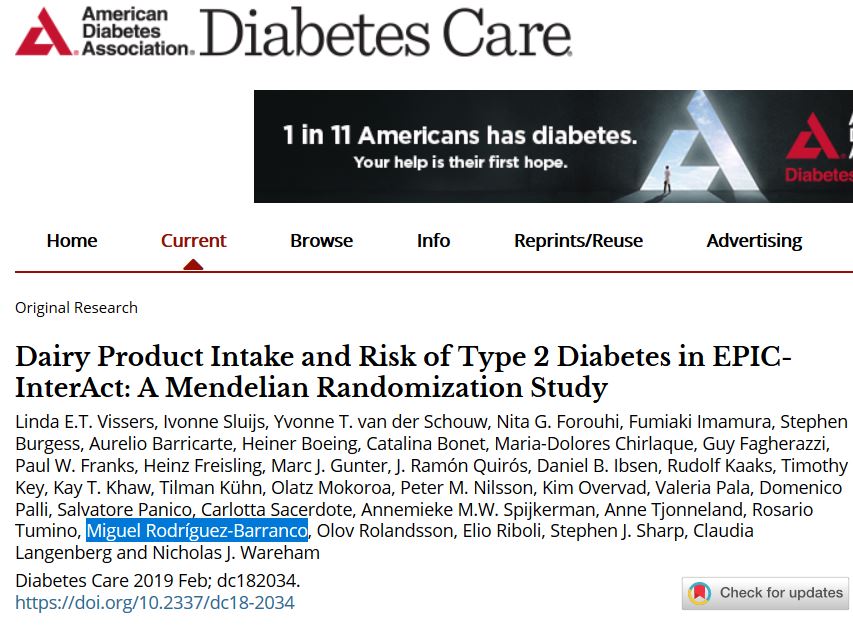Select the Current tab
This screenshot has height=631, width=853.
click(x=193, y=241)
